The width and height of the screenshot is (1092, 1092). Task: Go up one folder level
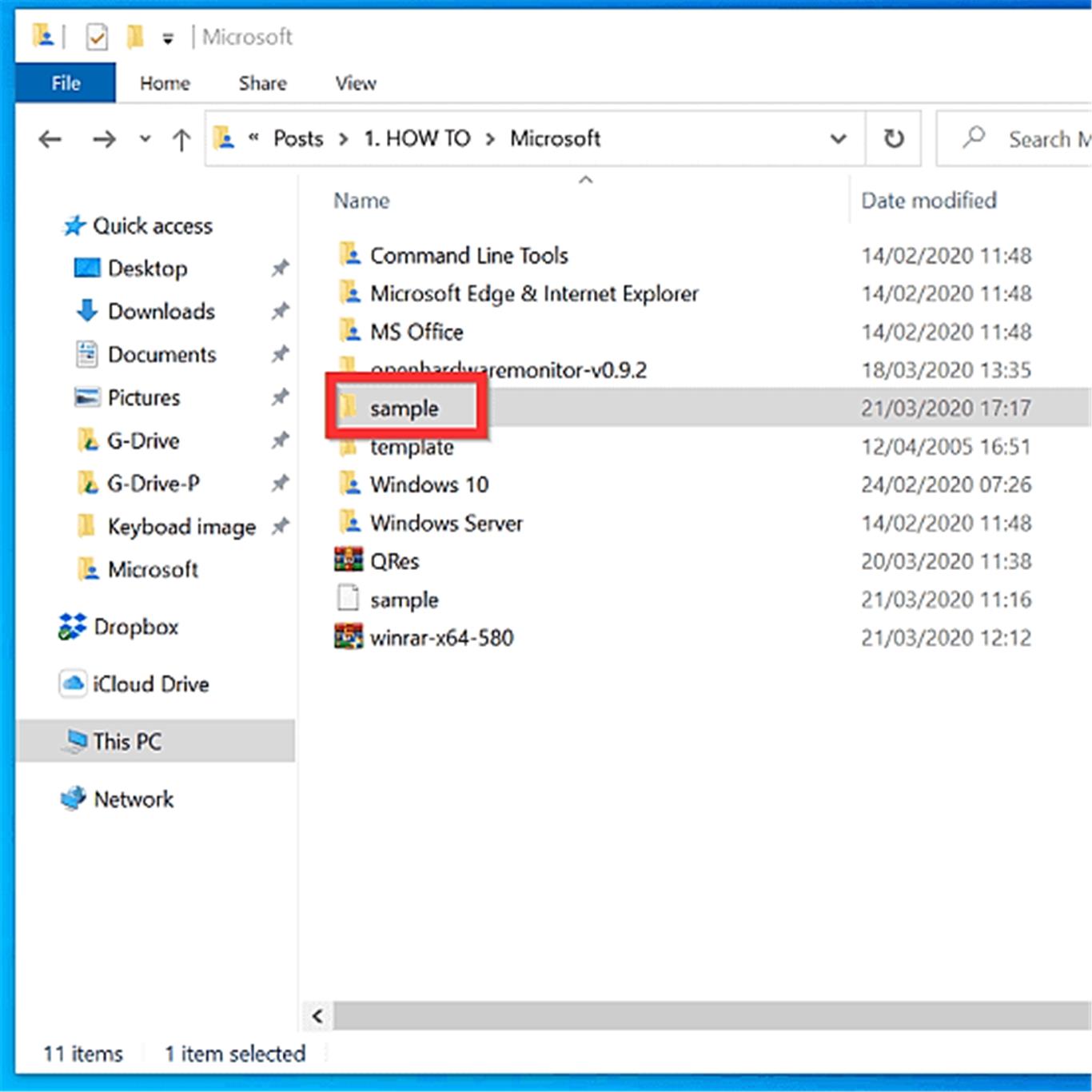(181, 140)
